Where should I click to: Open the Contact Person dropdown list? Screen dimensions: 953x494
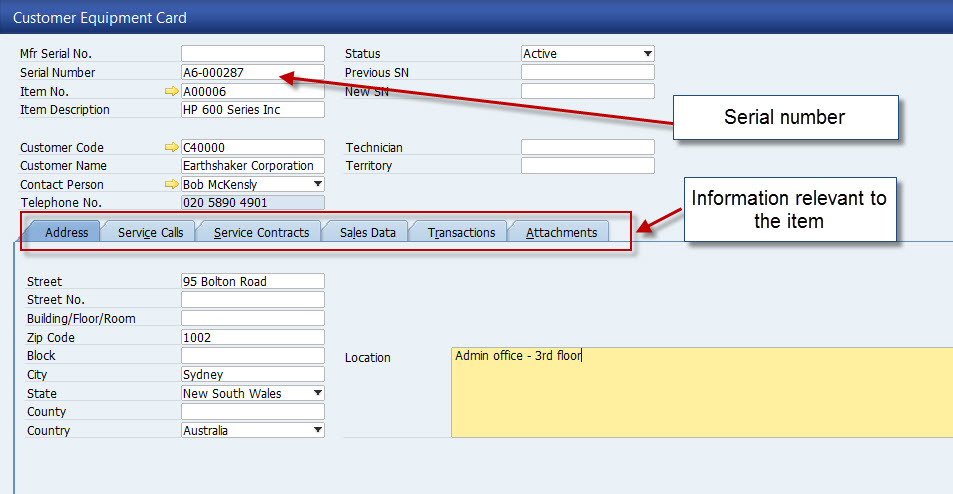coord(318,185)
